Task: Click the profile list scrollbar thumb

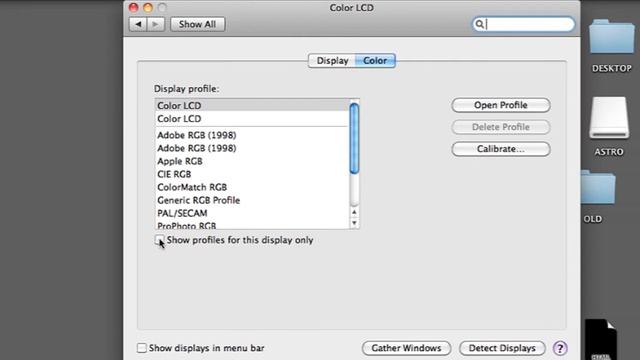Action: tap(354, 138)
